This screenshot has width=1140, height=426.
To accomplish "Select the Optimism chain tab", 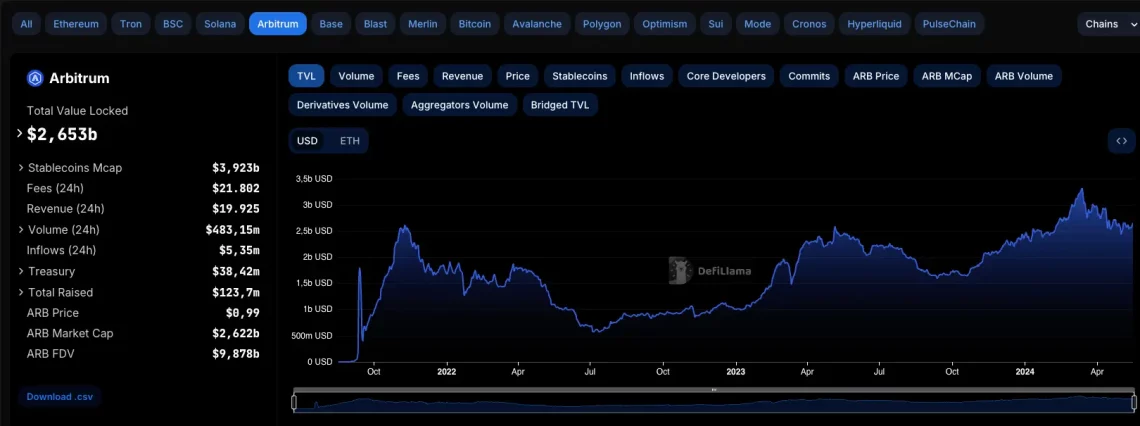I will click(x=665, y=24).
